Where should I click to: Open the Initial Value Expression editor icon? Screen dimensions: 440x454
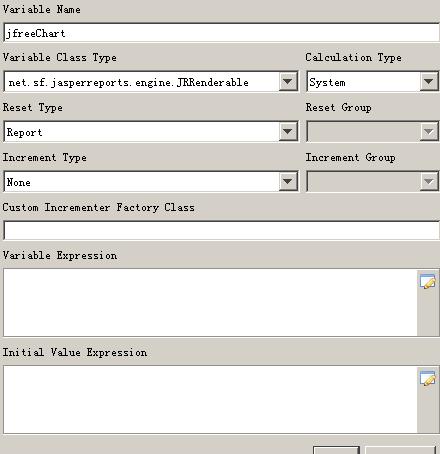[428, 378]
